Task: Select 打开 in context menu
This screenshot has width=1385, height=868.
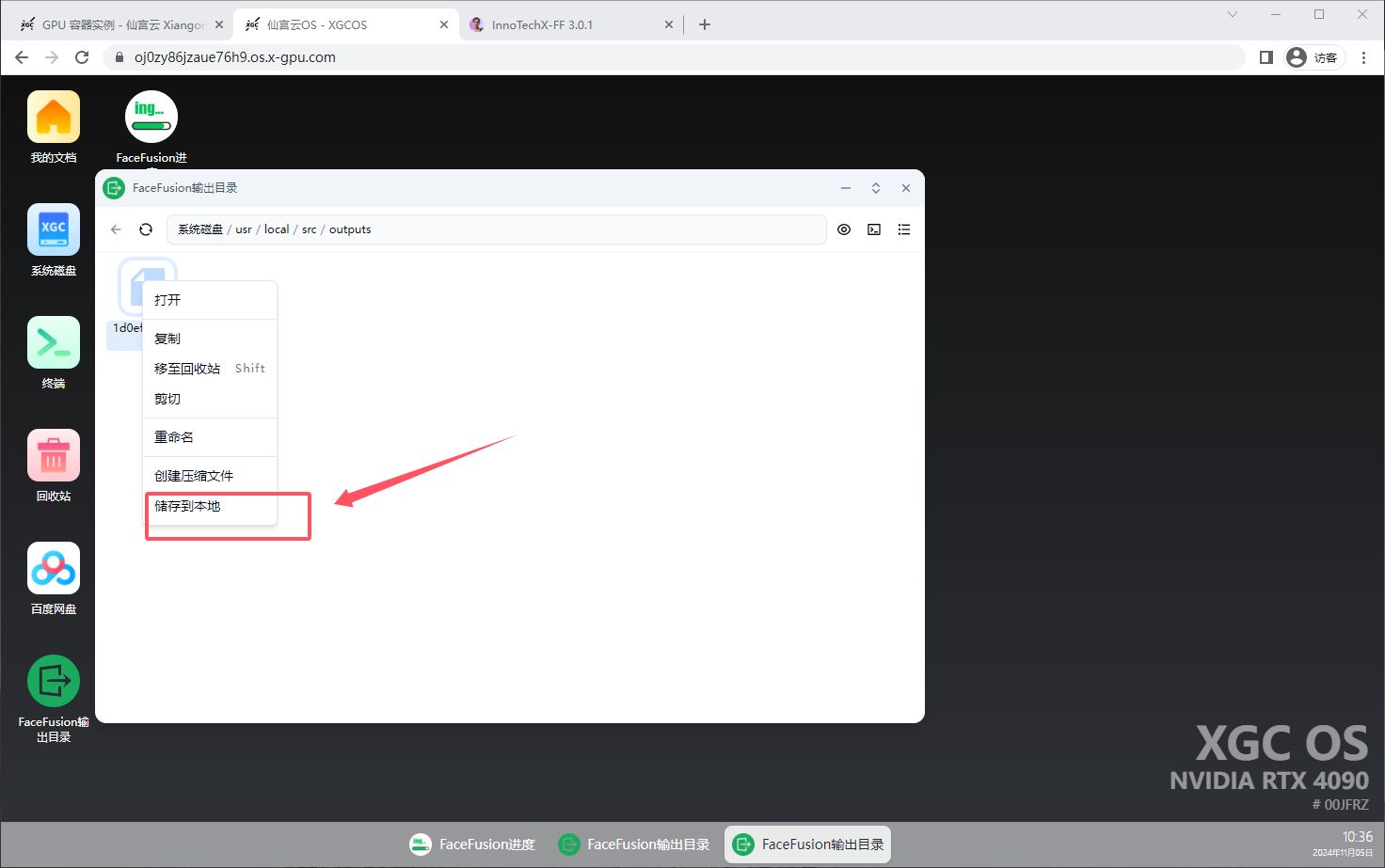Action: tap(210, 300)
